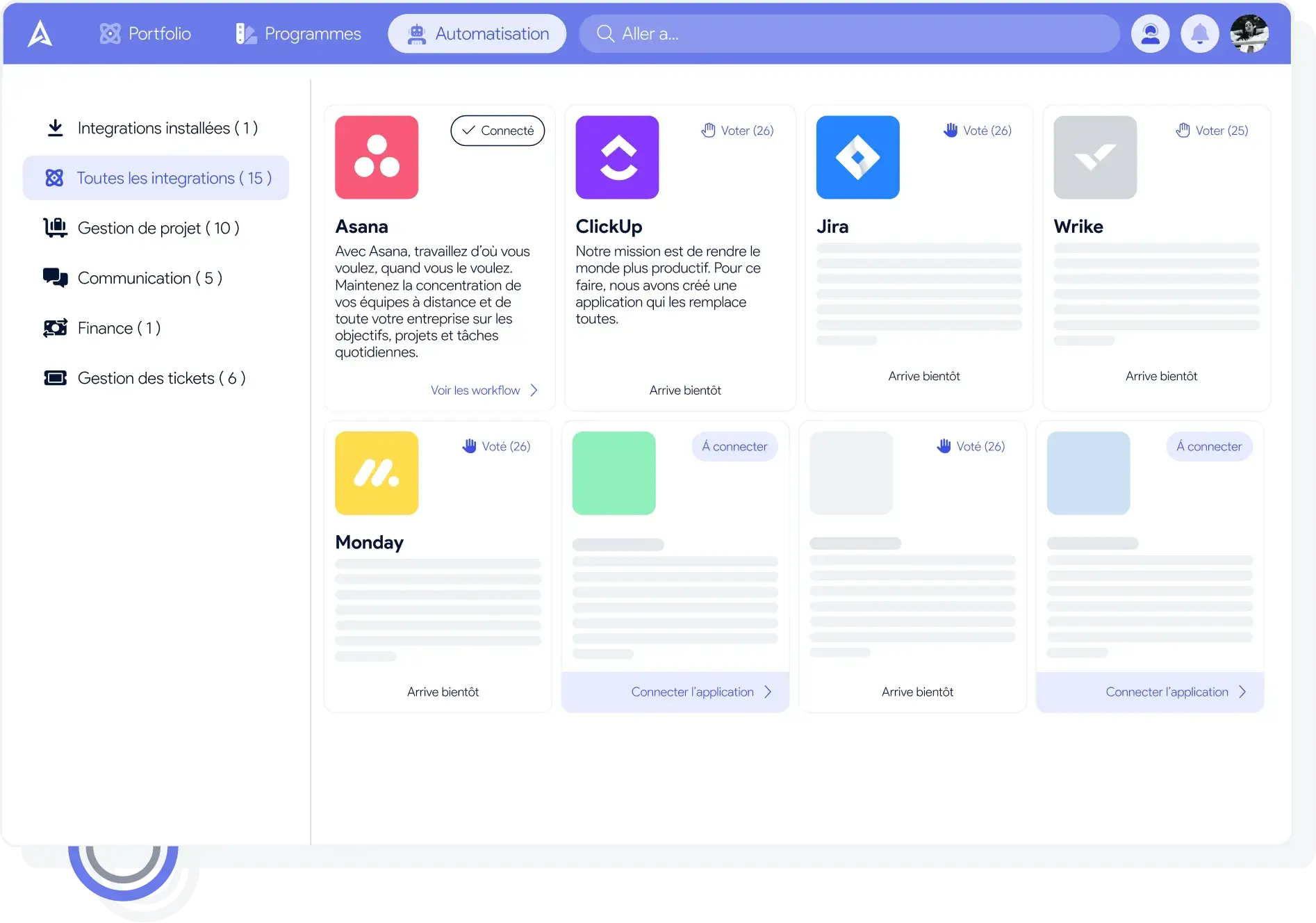Click Connecter l'application on blue app card

point(1149,692)
